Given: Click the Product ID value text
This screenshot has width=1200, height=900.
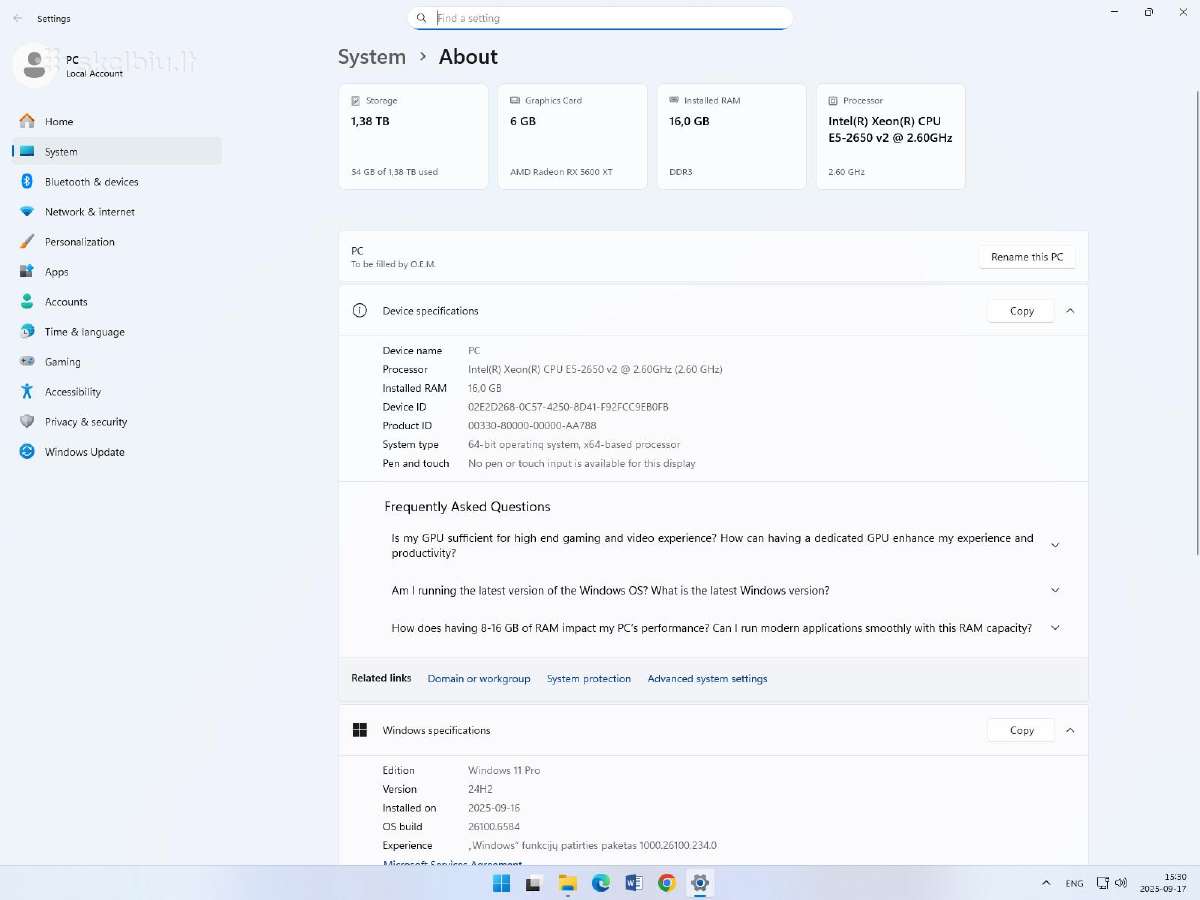Looking at the screenshot, I should click(x=532, y=425).
